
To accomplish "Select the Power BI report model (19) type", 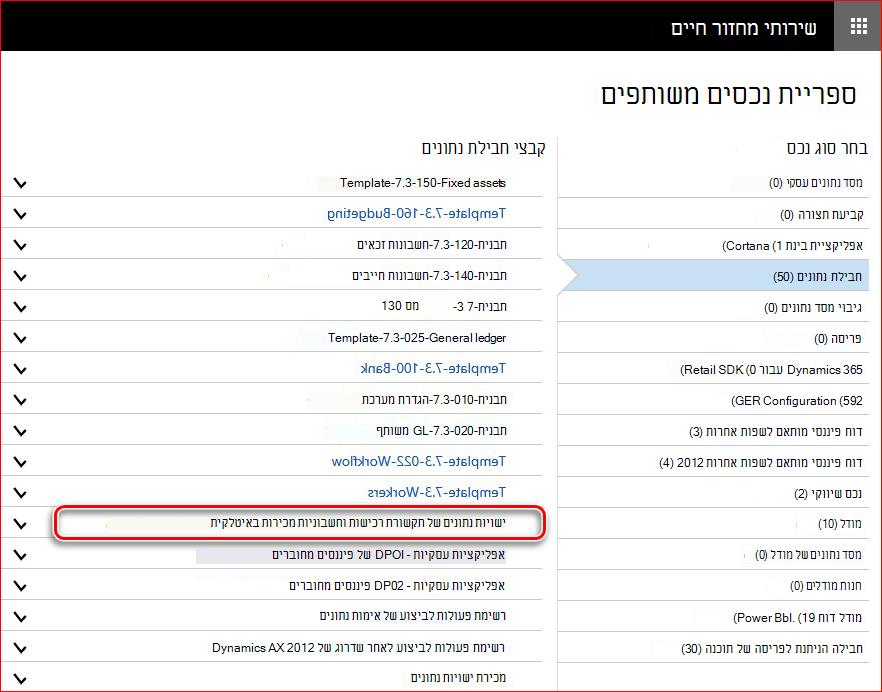I will (797, 617).
